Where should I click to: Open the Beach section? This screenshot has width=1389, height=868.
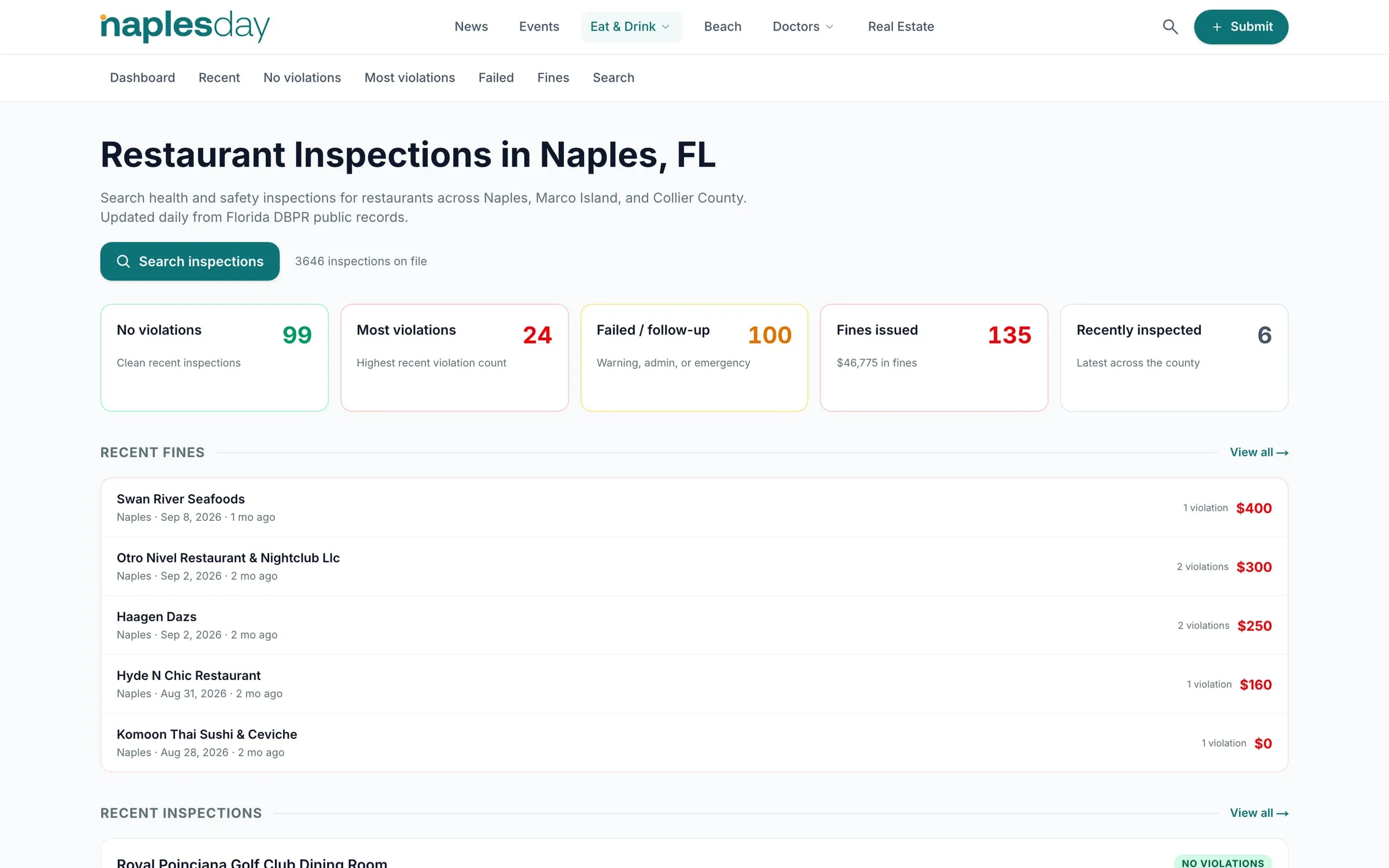pos(722,27)
